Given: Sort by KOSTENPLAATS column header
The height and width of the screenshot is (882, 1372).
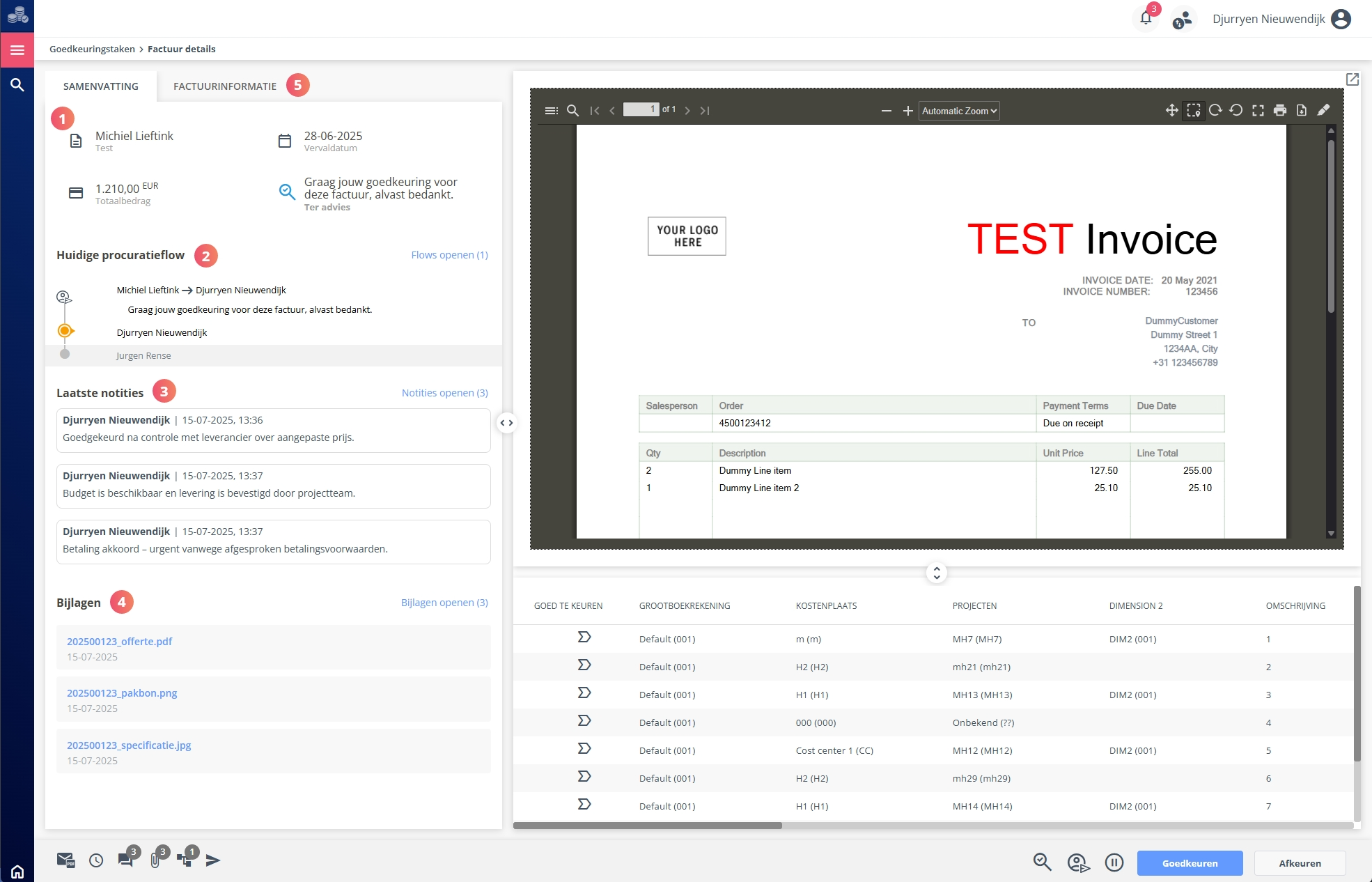Looking at the screenshot, I should coord(826,606).
